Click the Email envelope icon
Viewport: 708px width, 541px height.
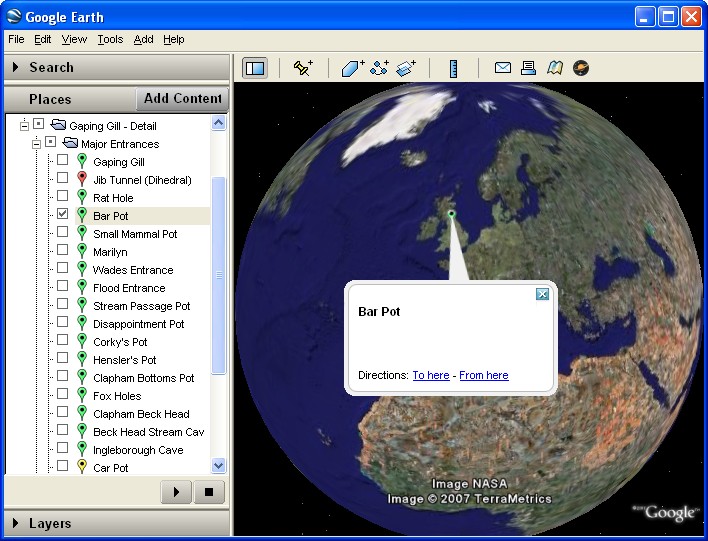(503, 68)
